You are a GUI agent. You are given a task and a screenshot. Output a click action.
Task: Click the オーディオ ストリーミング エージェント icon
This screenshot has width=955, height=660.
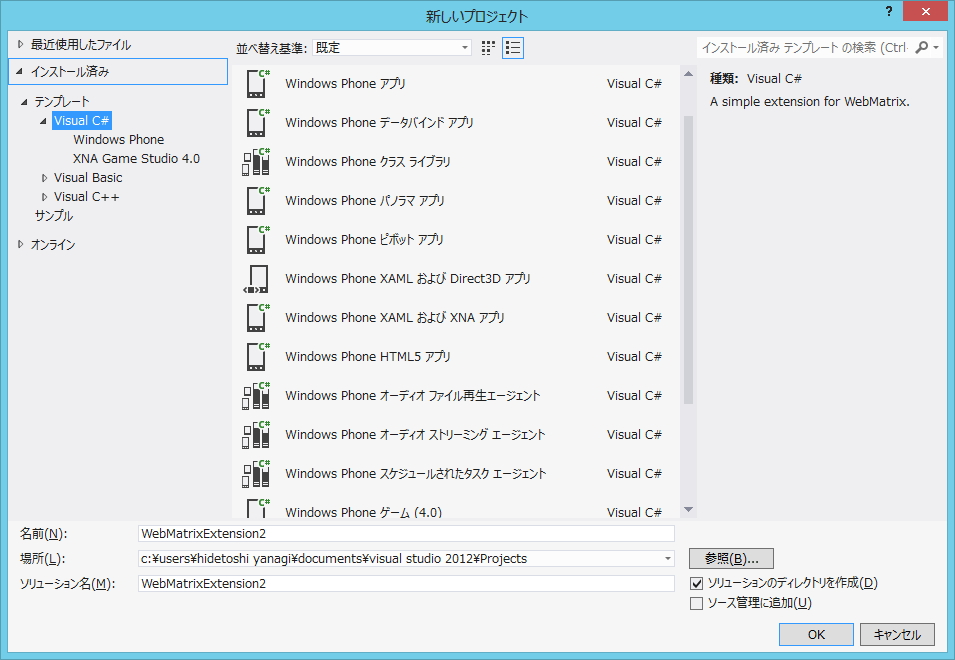pos(256,434)
